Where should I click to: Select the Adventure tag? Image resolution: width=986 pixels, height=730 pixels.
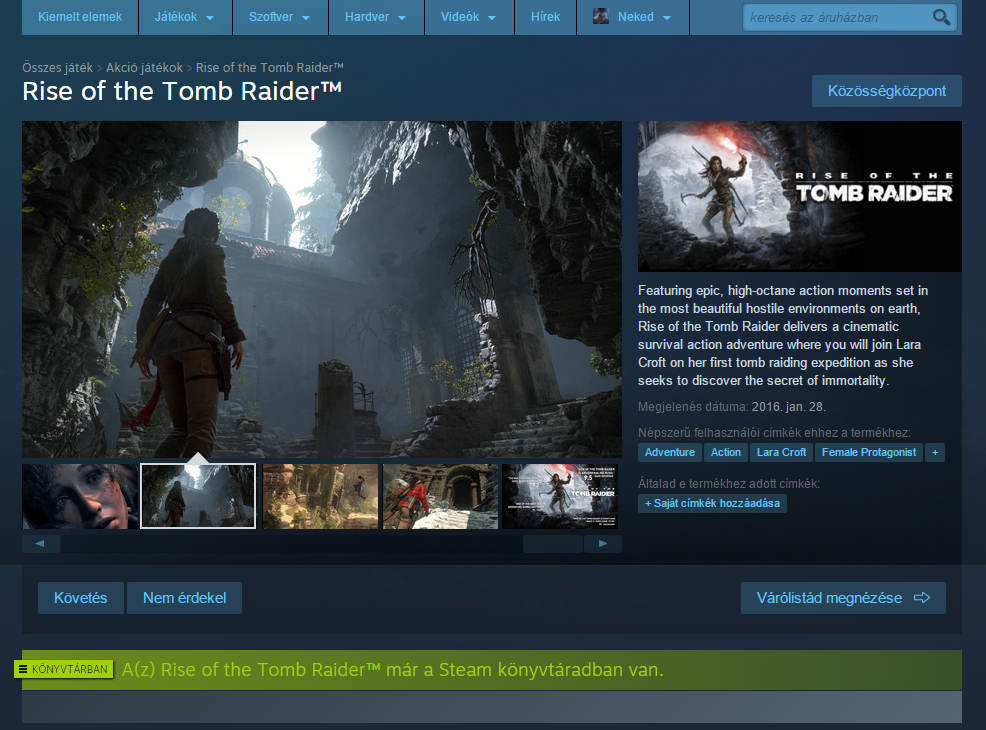click(670, 452)
